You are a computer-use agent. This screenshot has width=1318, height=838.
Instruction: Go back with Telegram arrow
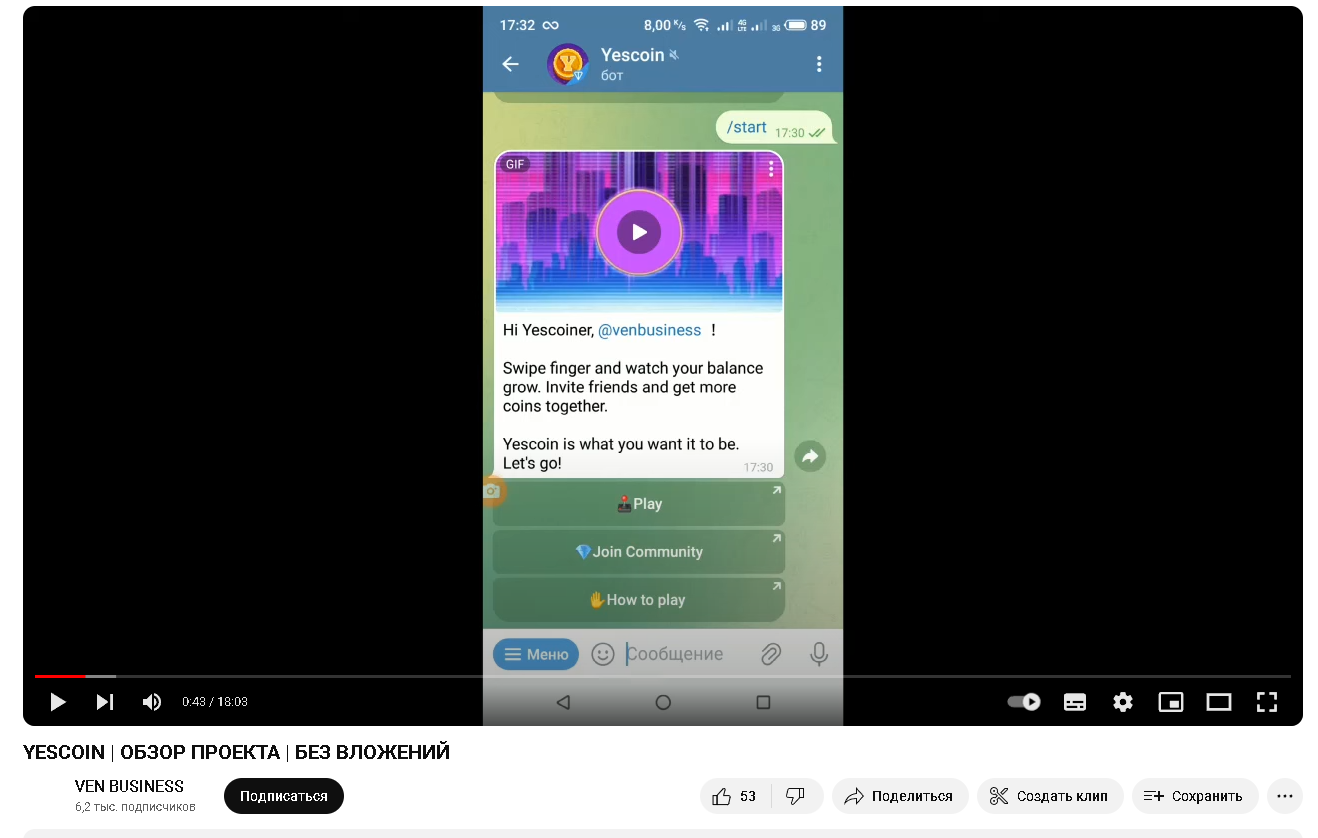click(x=511, y=64)
